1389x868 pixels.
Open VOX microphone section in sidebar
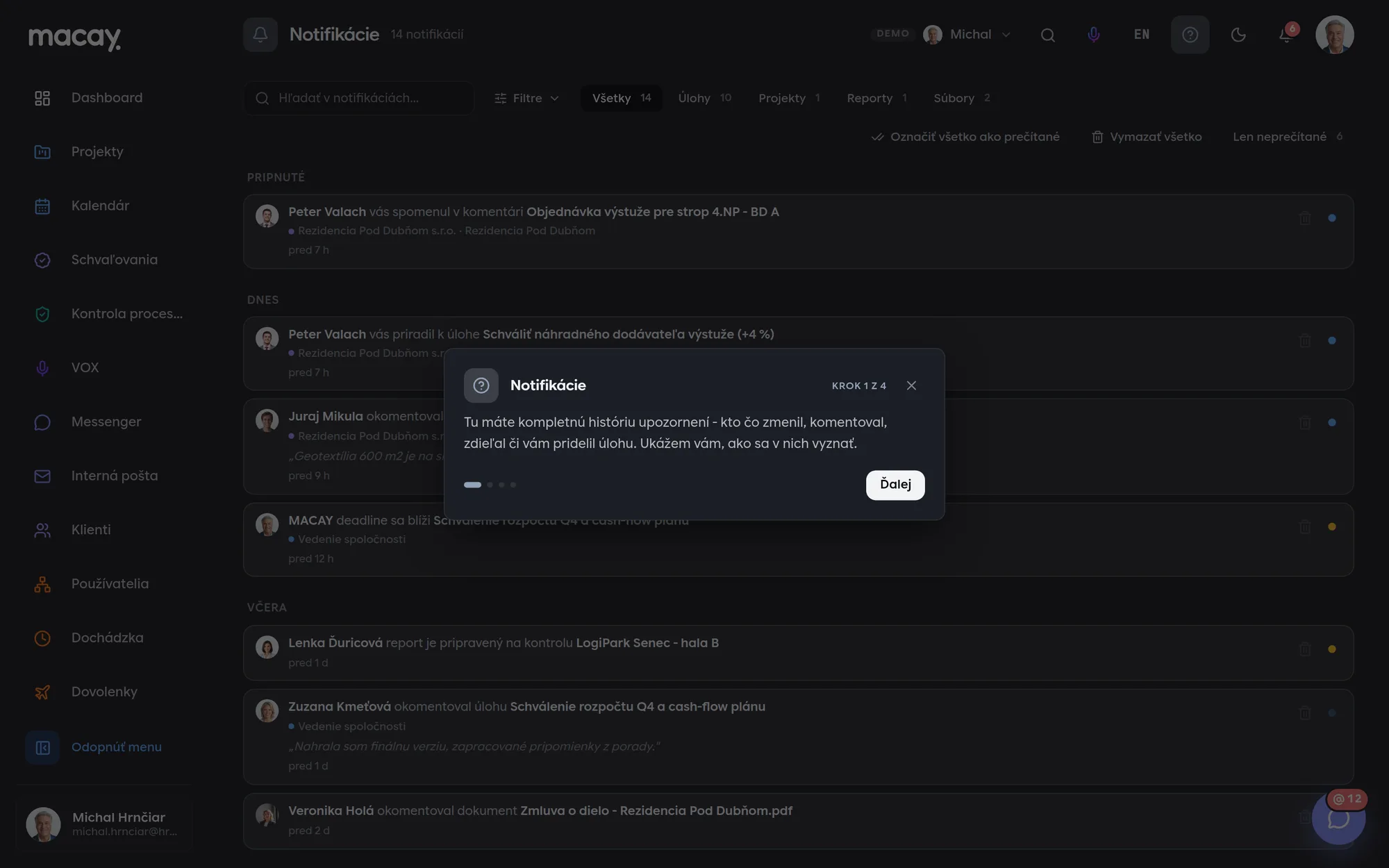coord(104,368)
